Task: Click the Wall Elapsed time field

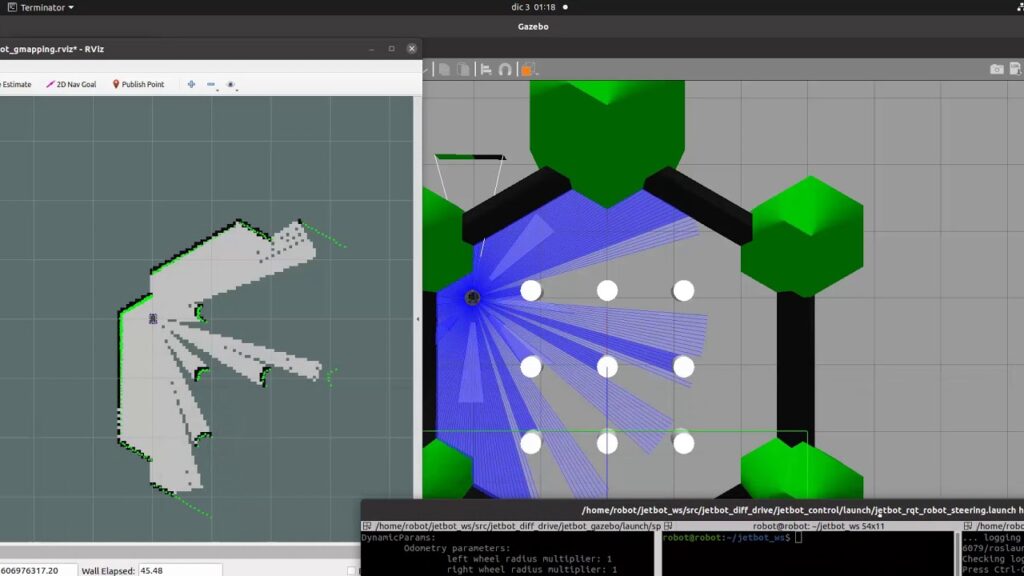Action: [x=165, y=570]
